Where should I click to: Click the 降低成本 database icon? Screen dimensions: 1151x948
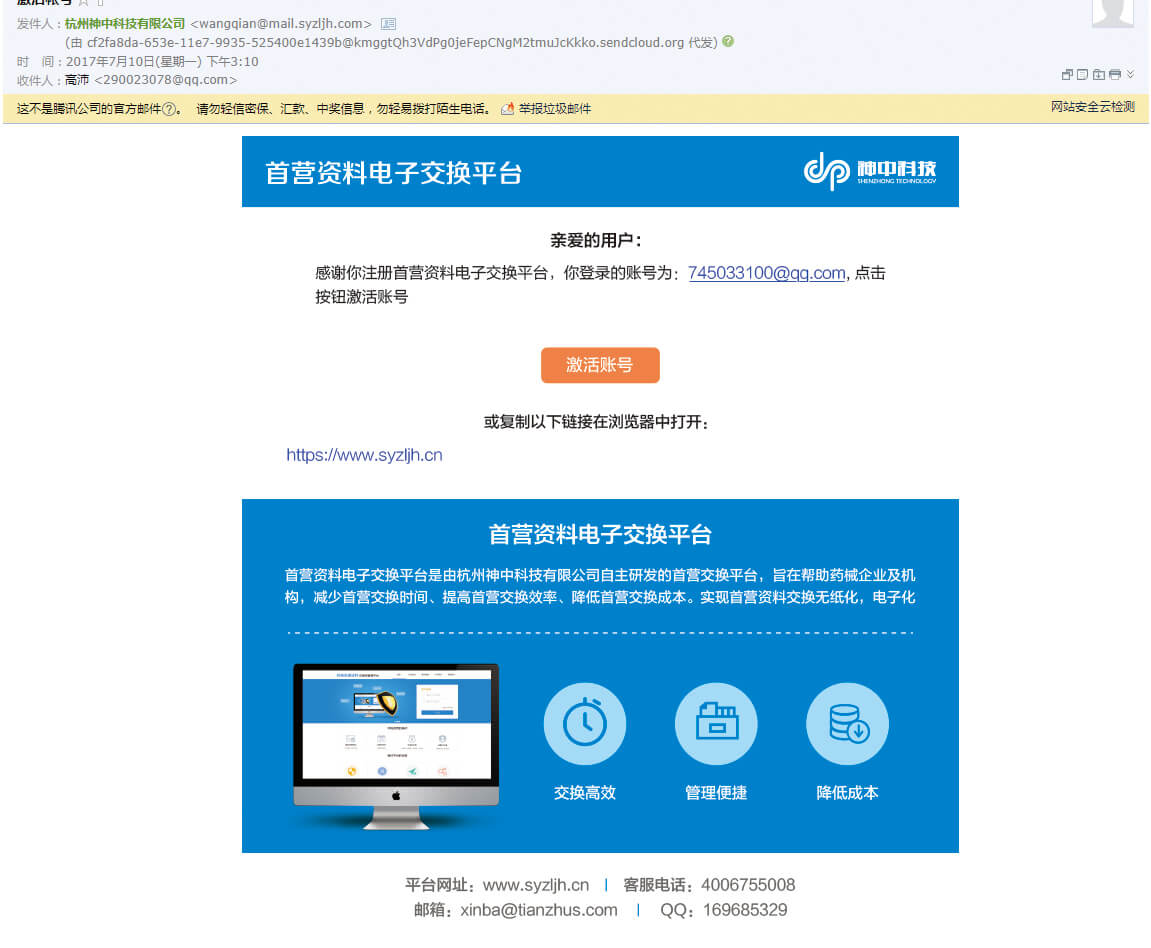click(847, 724)
